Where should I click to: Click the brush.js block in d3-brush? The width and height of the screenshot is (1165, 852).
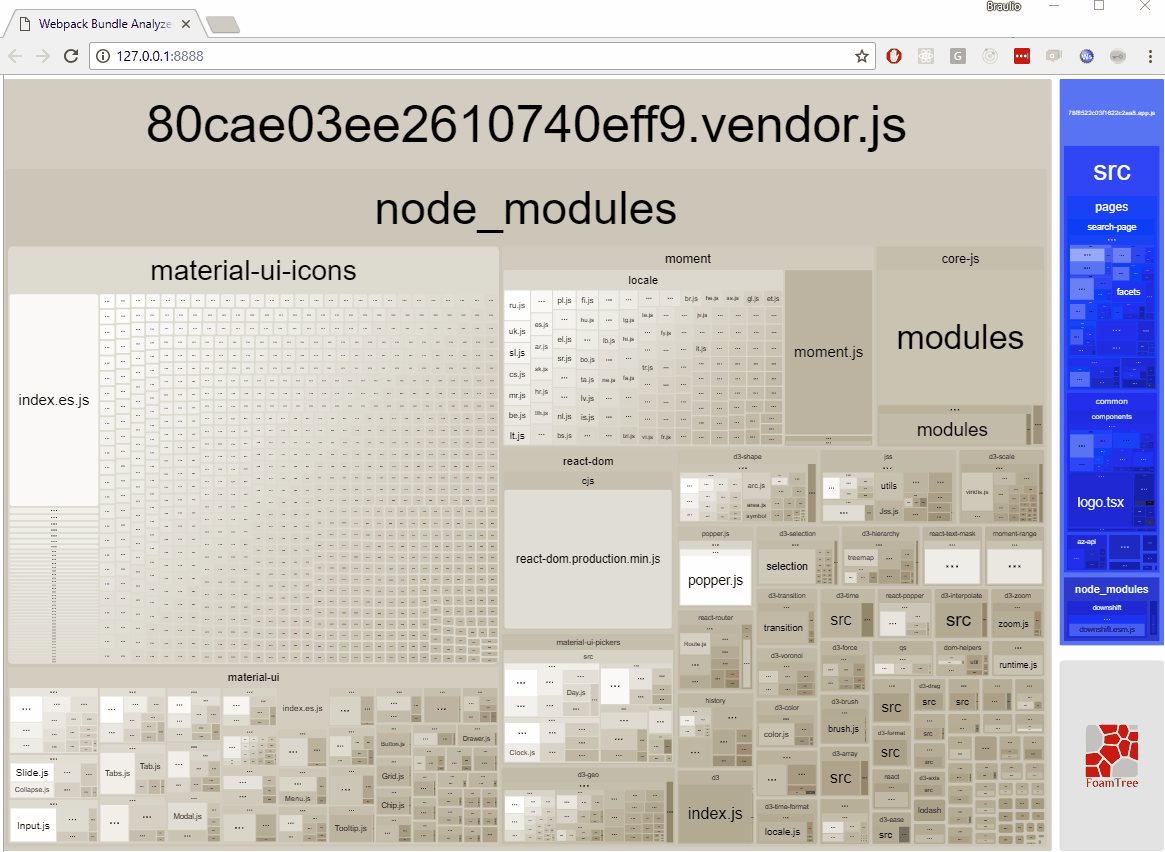click(843, 729)
